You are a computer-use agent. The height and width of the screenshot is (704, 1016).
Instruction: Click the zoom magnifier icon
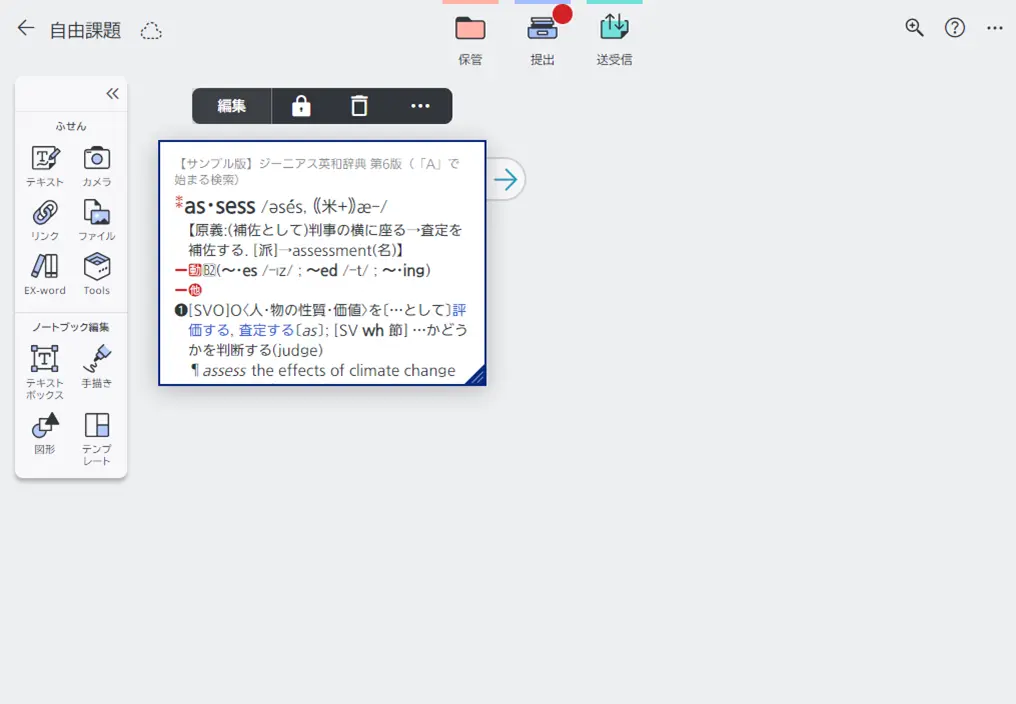pos(913,27)
